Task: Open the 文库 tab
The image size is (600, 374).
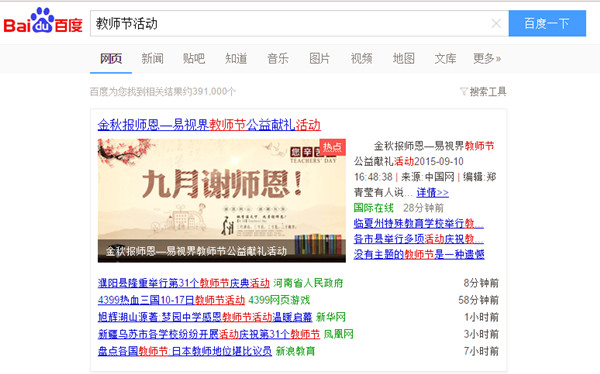Action: click(445, 59)
